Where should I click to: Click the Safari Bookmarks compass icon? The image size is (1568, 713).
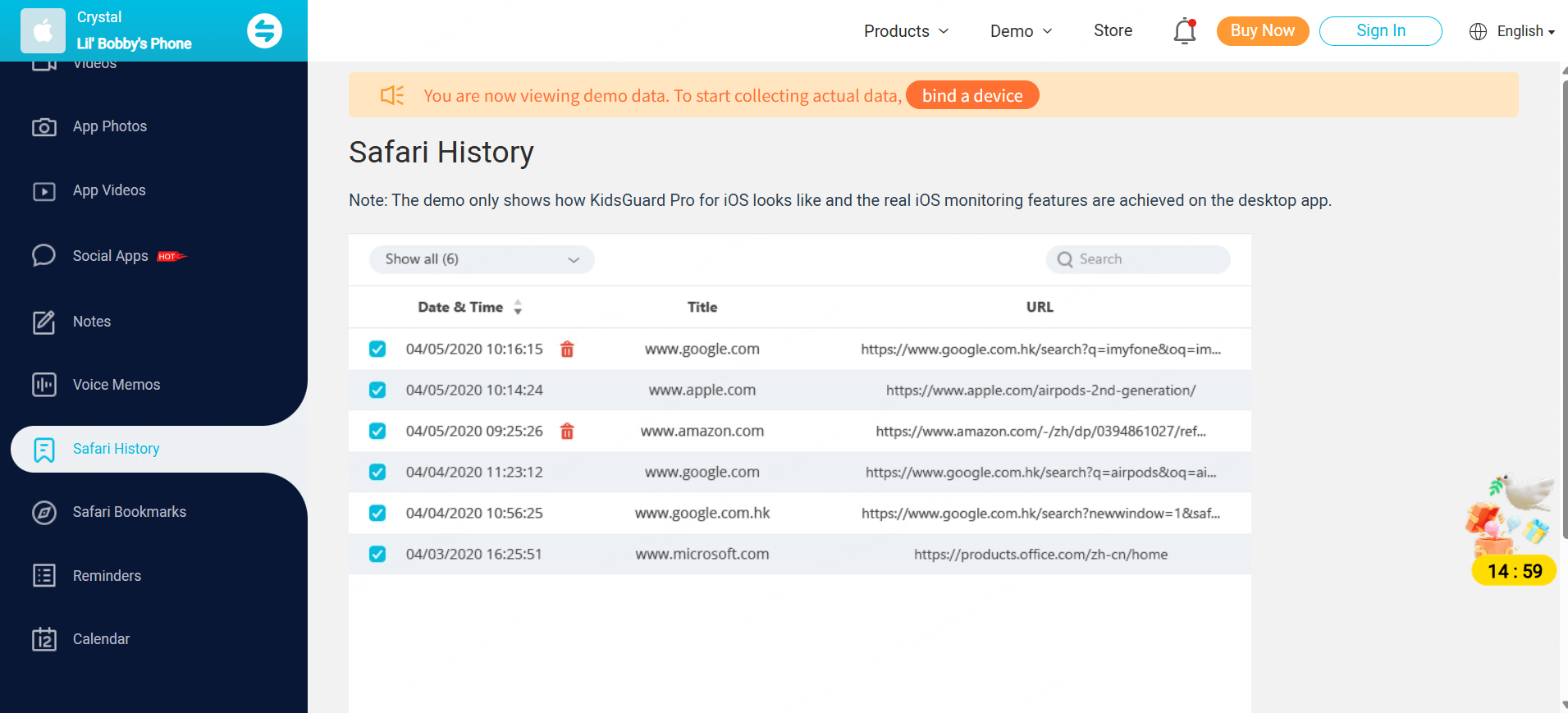pos(44,513)
